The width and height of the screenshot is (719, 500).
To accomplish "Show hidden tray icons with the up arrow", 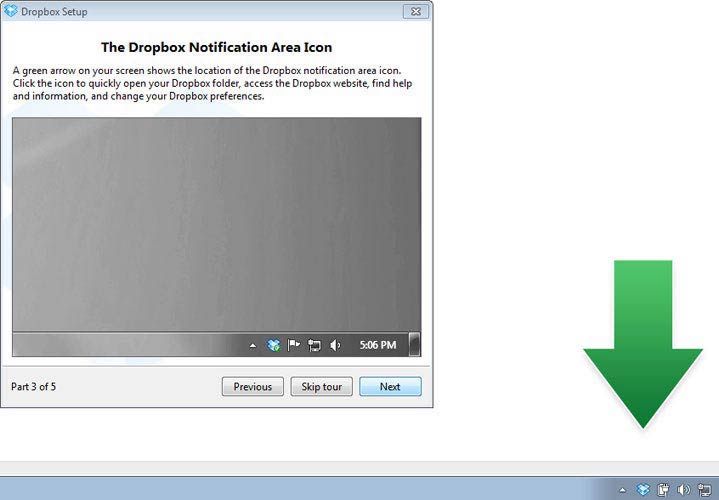I will 622,490.
